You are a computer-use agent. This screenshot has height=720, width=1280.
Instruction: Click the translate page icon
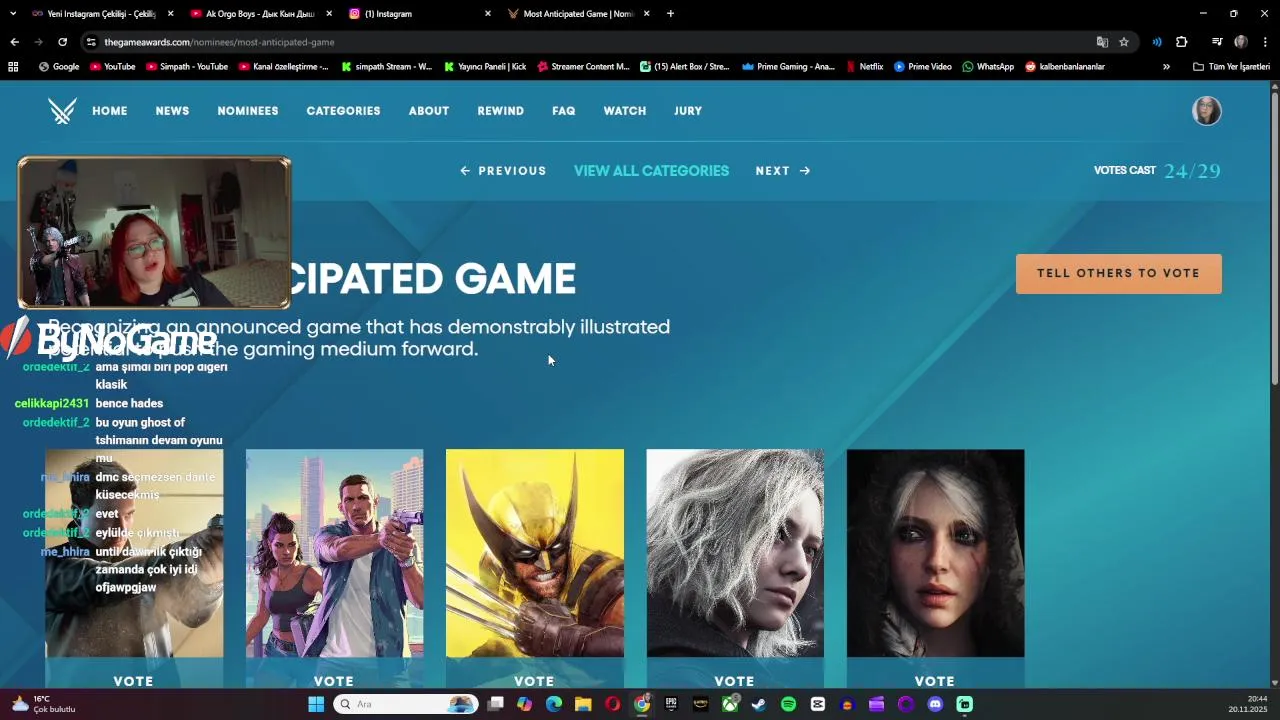click(1102, 42)
